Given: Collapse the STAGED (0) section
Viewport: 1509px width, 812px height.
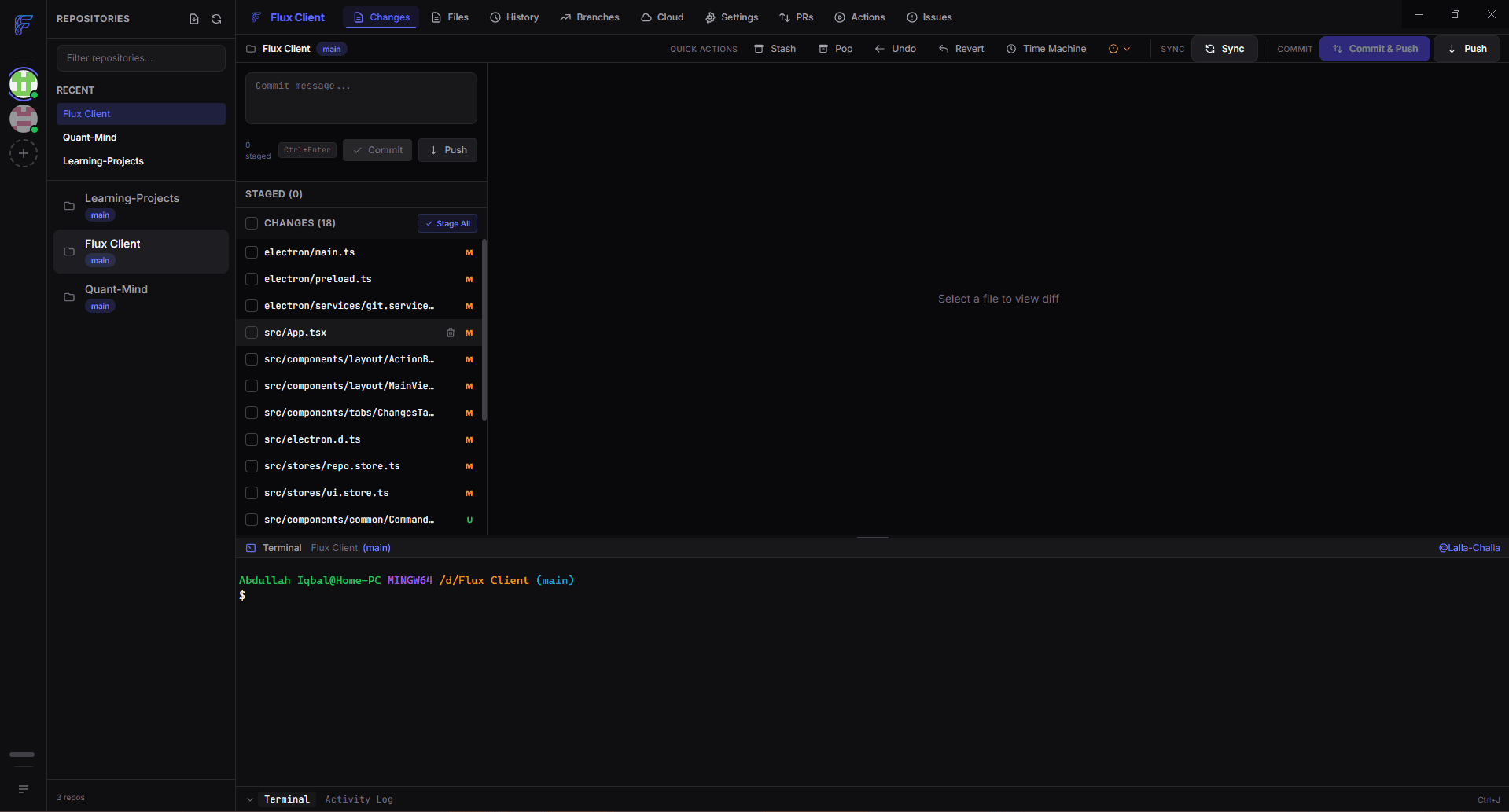Looking at the screenshot, I should coord(274,194).
